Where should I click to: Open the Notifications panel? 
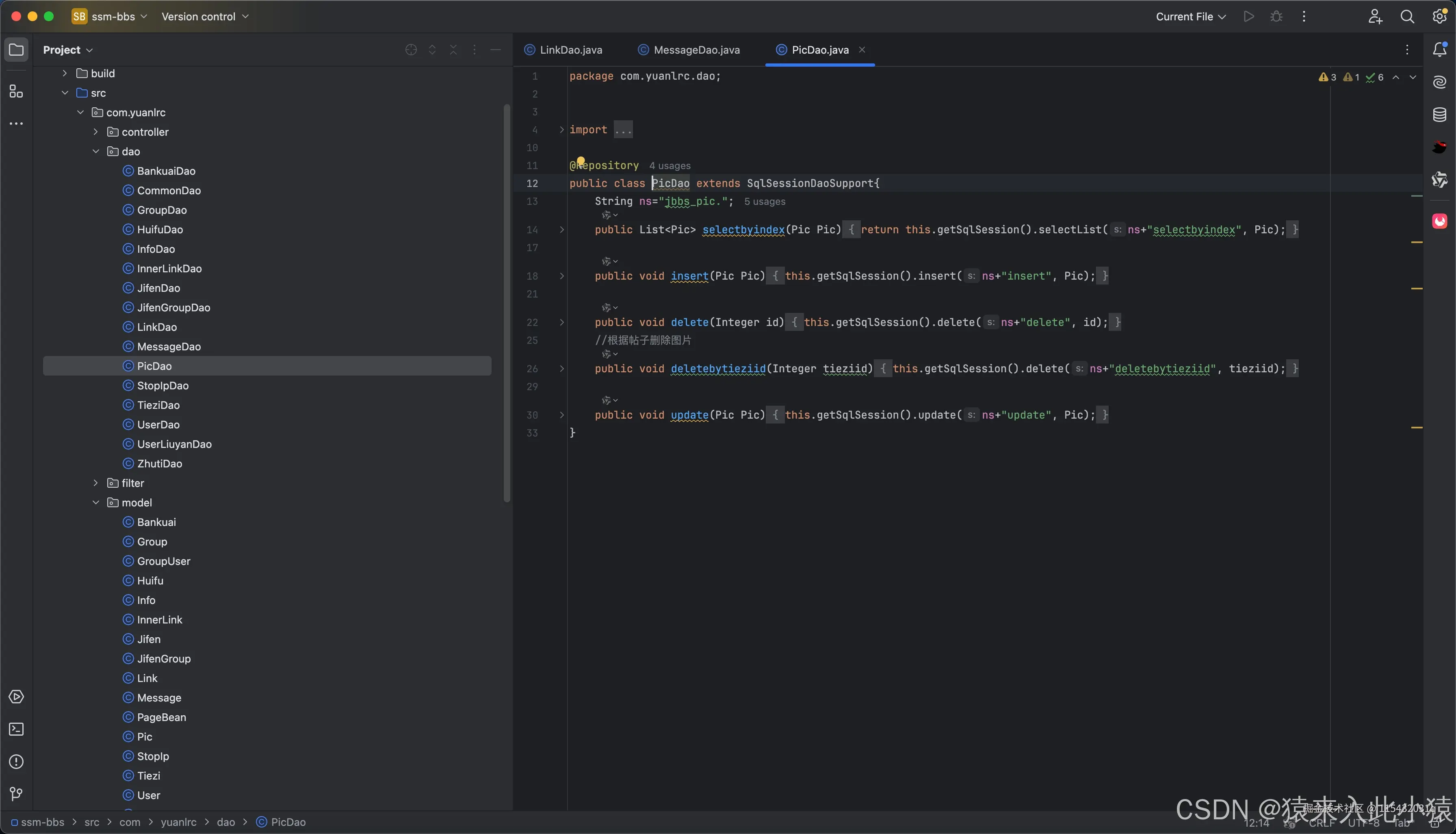(x=1439, y=50)
